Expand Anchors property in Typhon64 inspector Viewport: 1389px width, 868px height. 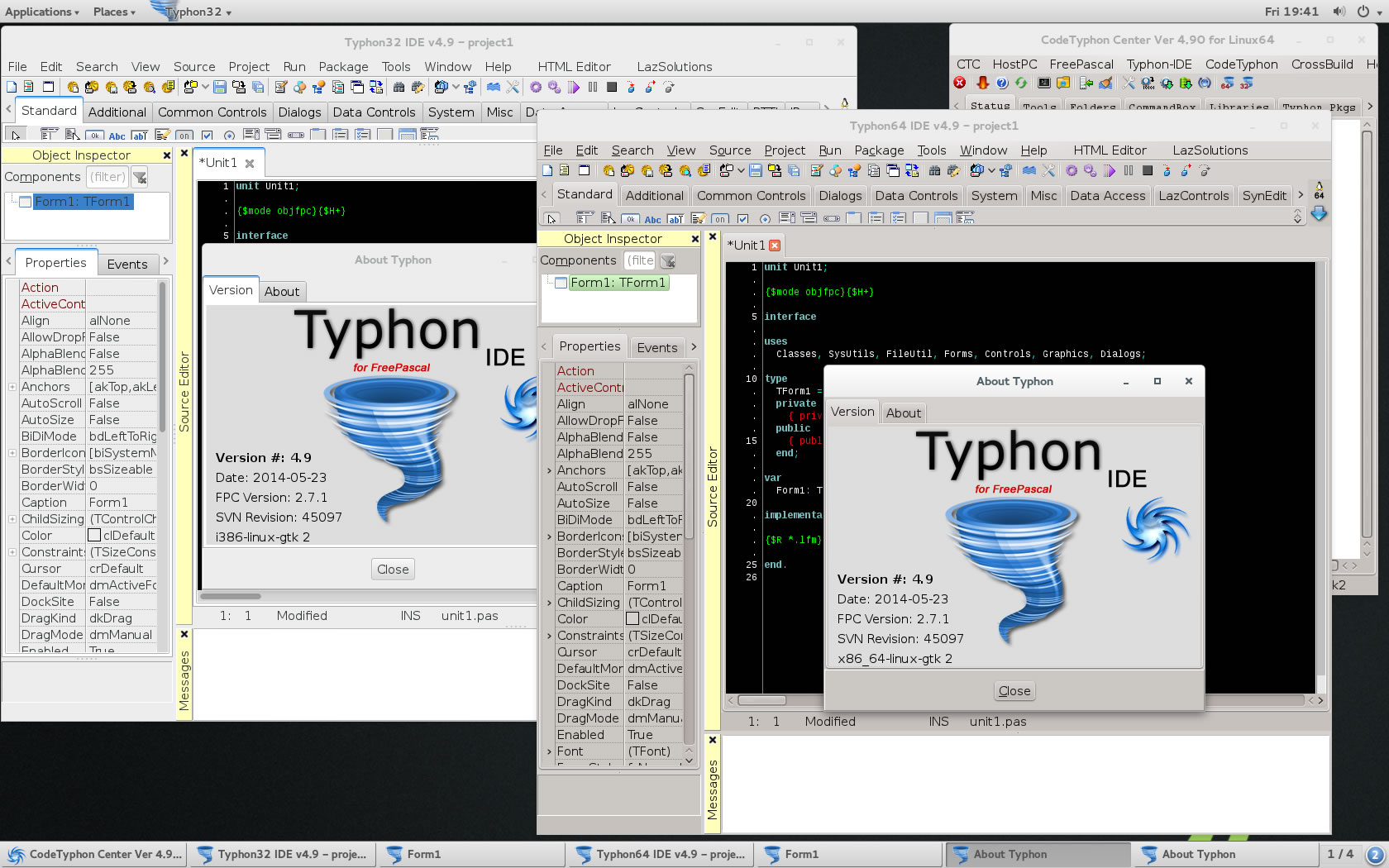click(x=549, y=470)
